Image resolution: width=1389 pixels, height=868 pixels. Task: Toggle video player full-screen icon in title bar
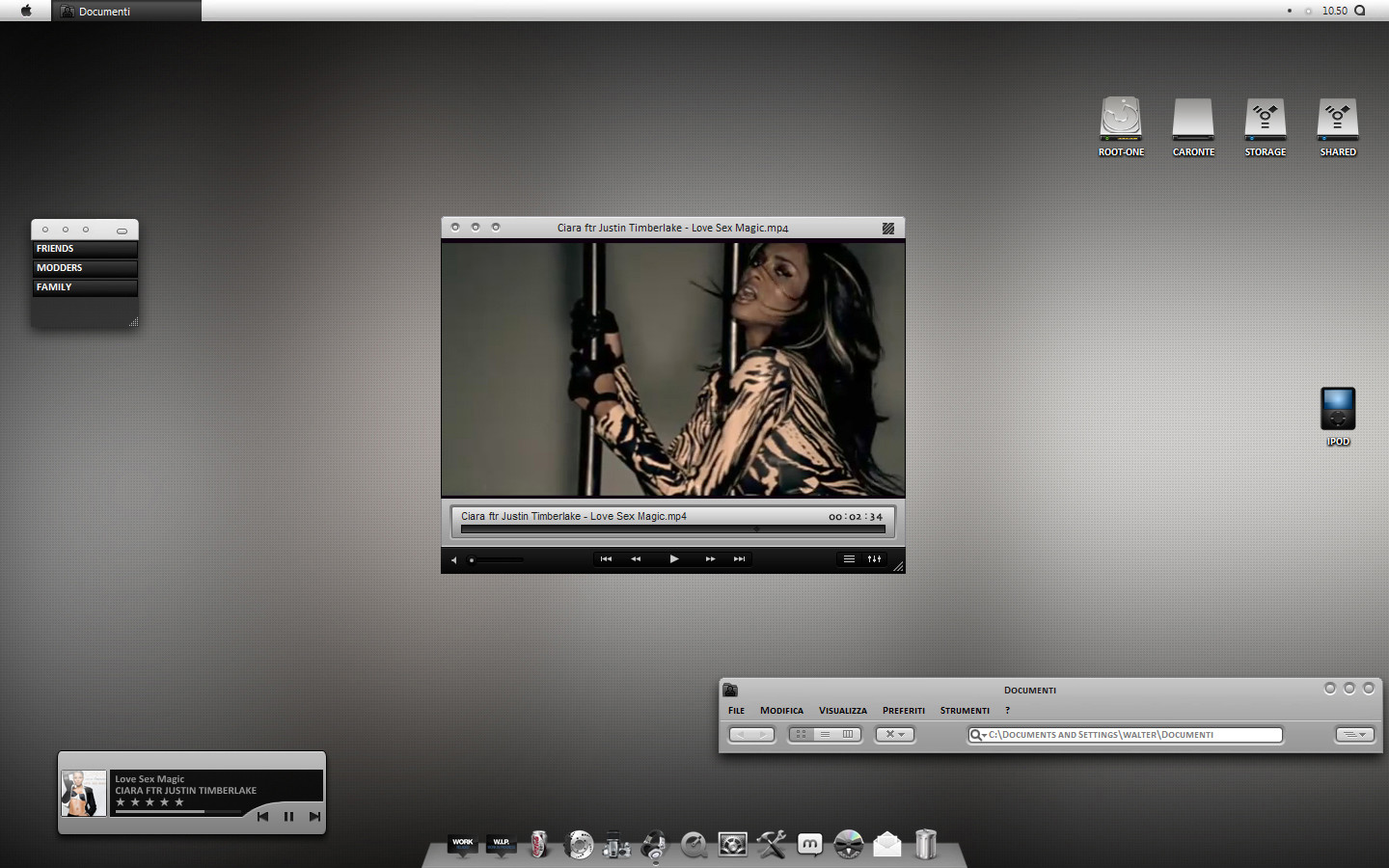coord(888,229)
